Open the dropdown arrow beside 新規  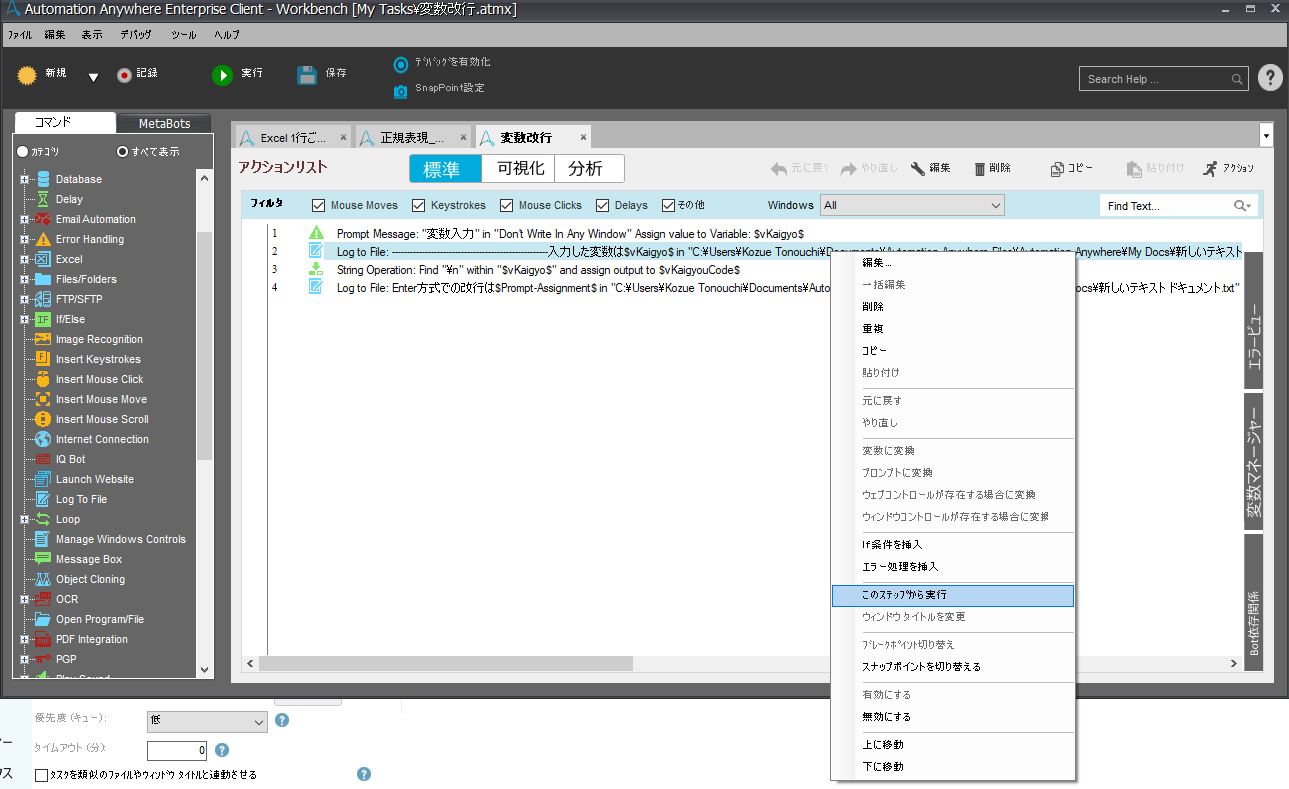pos(93,78)
